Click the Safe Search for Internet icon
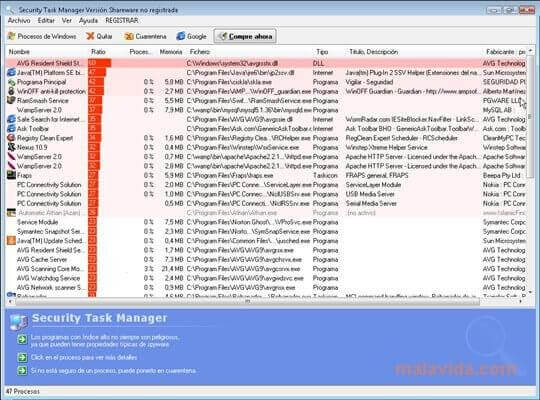540x400 pixels. click(11, 119)
